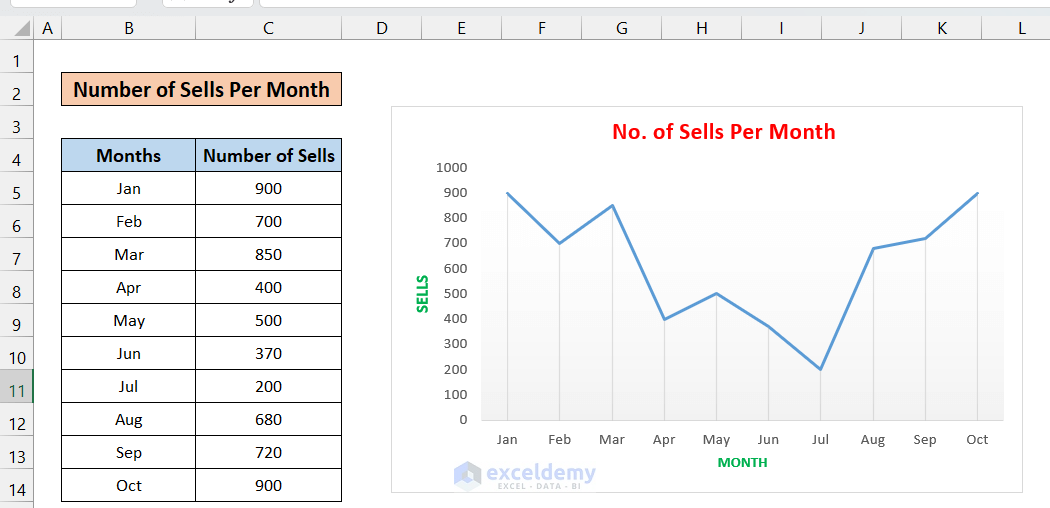
Task: Click the cell with value 370
Action: click(x=268, y=353)
